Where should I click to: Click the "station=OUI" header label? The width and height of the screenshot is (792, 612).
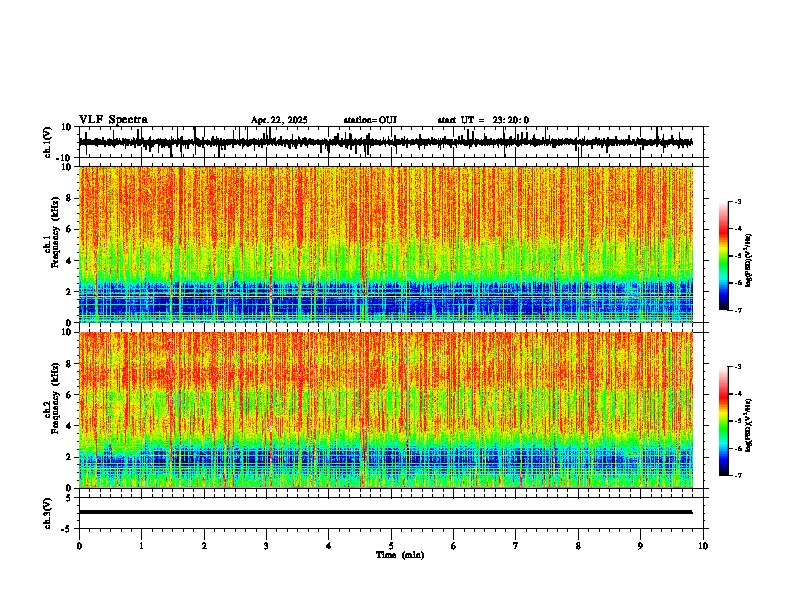(x=370, y=120)
